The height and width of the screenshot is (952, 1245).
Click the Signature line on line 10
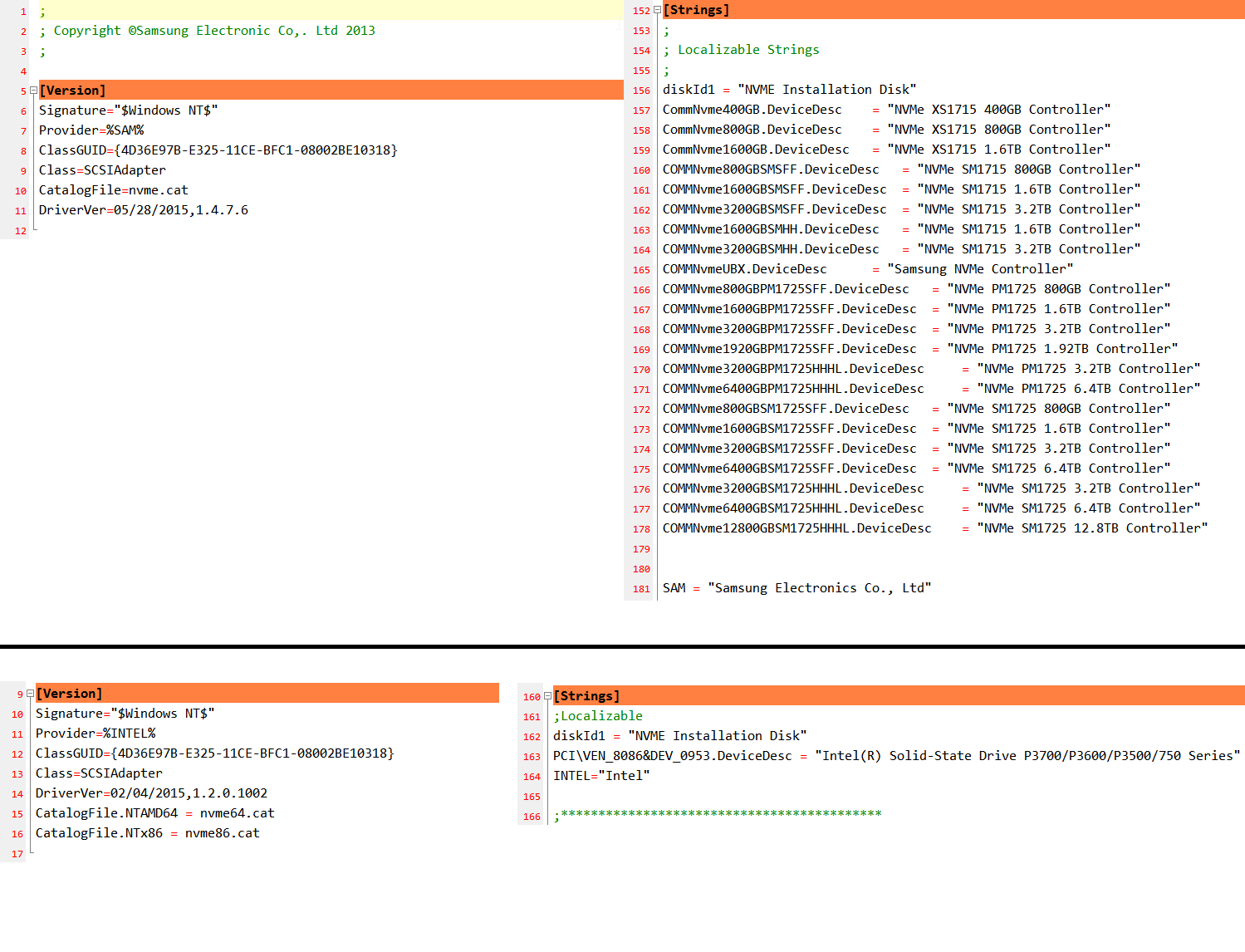click(x=125, y=714)
